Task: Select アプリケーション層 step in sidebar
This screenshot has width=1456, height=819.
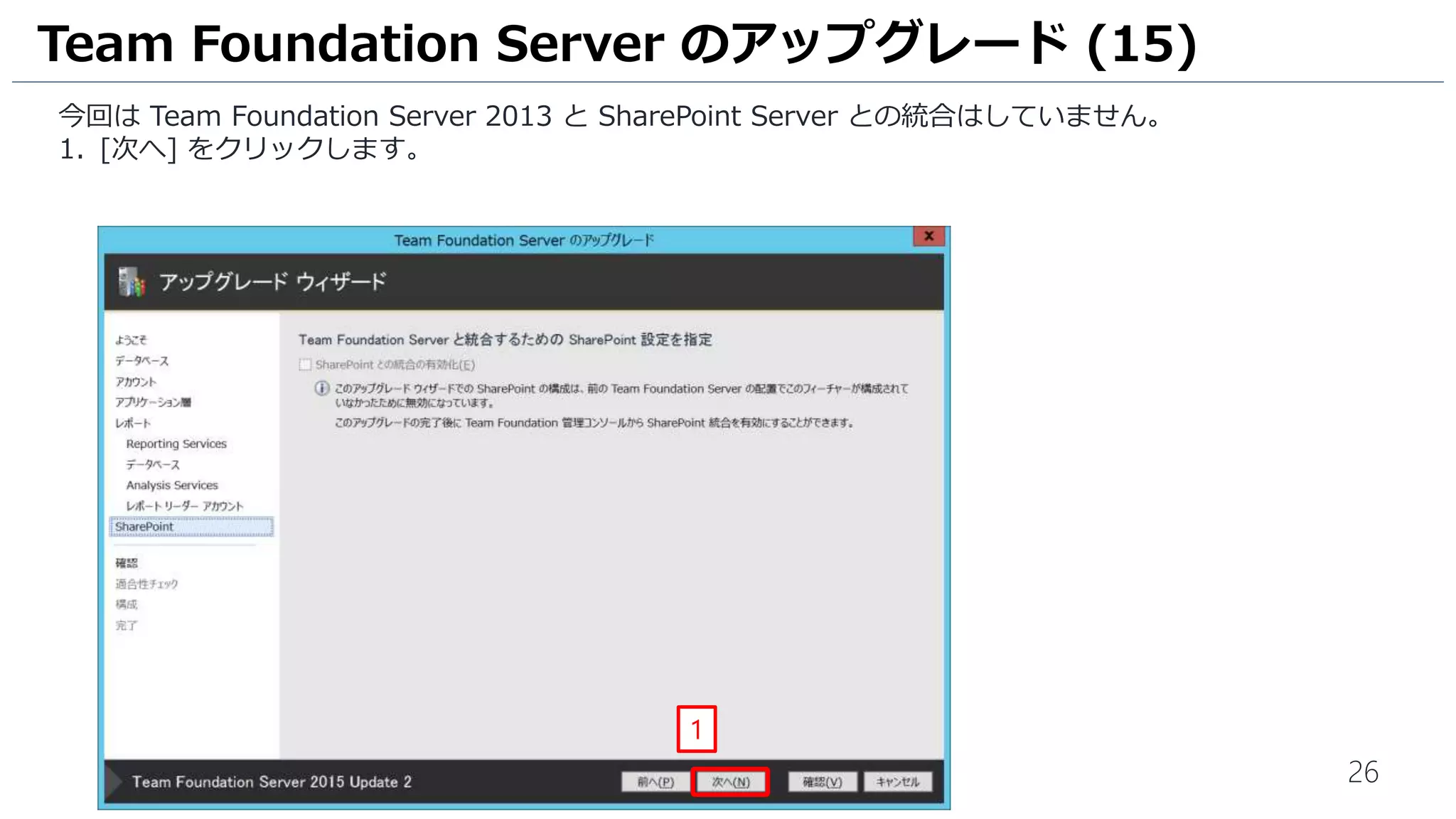Action: click(153, 402)
